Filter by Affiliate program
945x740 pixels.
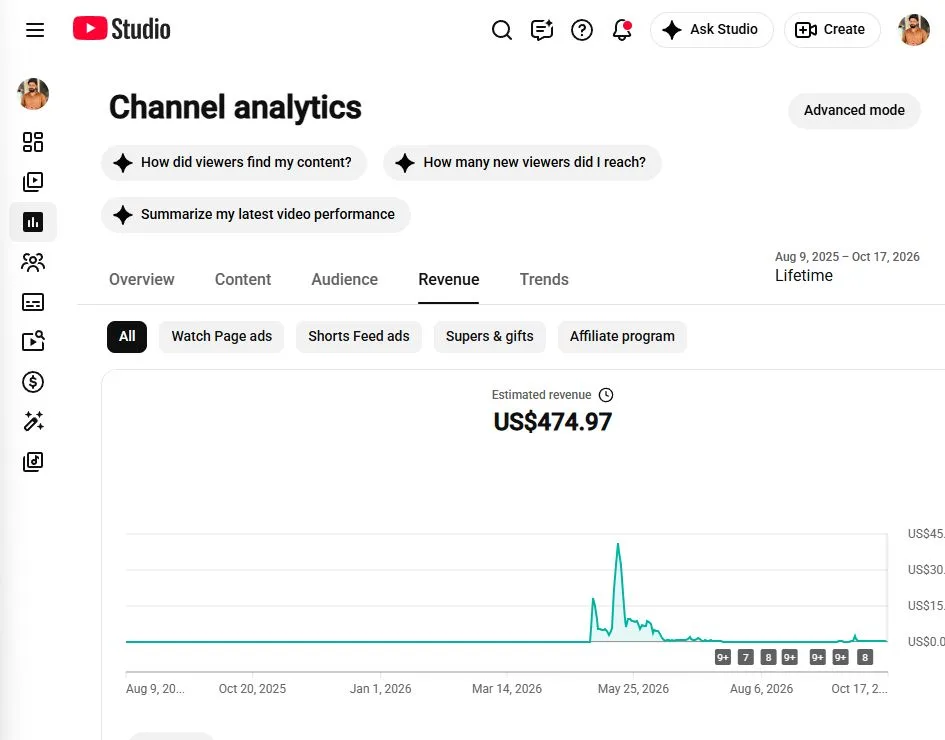coord(623,337)
